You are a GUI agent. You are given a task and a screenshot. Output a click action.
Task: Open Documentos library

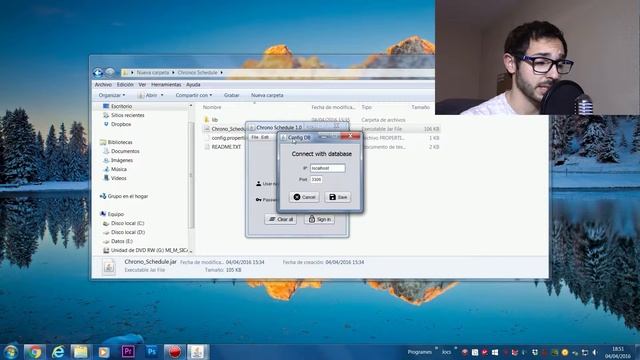pos(122,151)
